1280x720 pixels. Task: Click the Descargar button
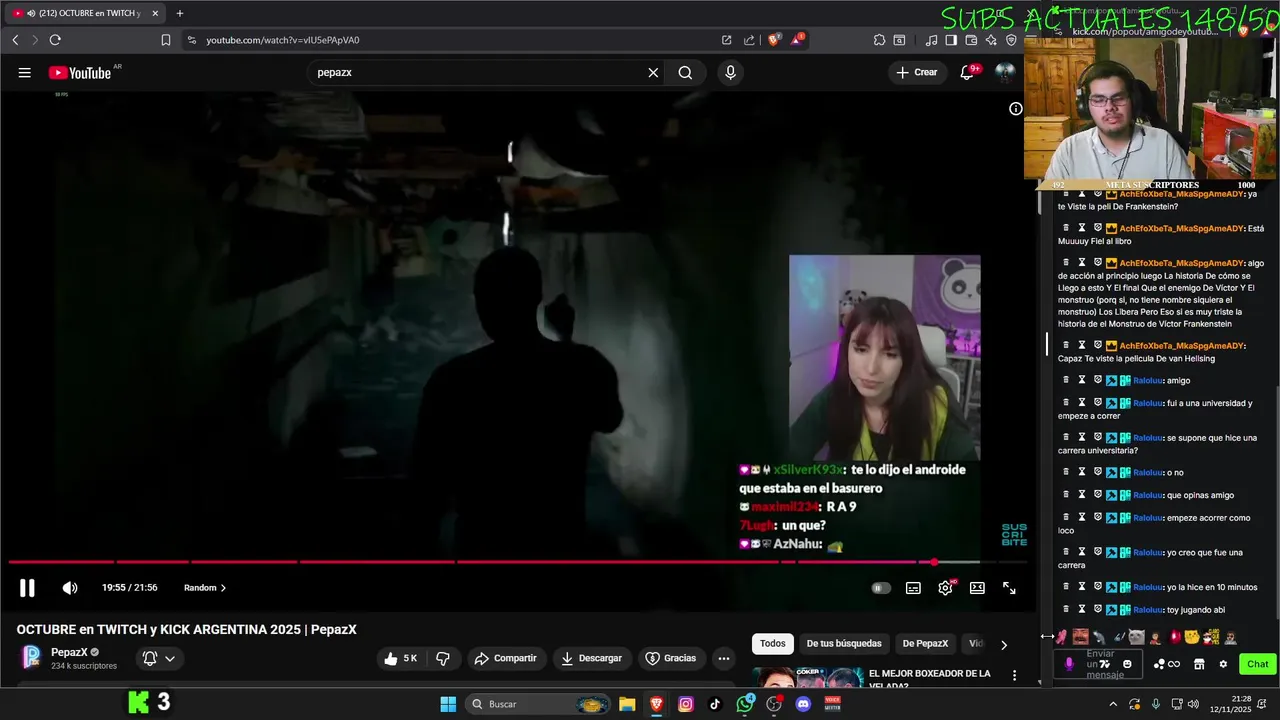click(x=592, y=658)
